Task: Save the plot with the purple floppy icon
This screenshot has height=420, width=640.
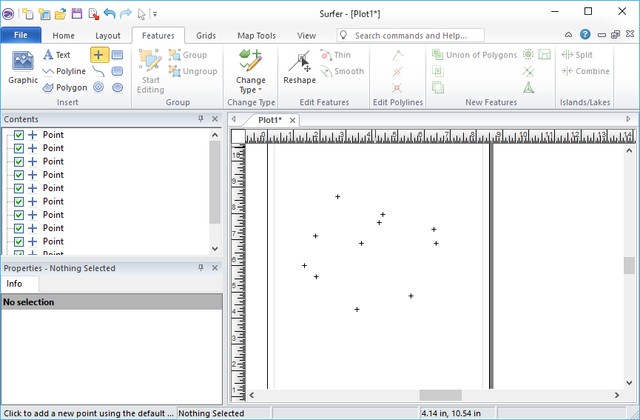Action: pos(77,14)
